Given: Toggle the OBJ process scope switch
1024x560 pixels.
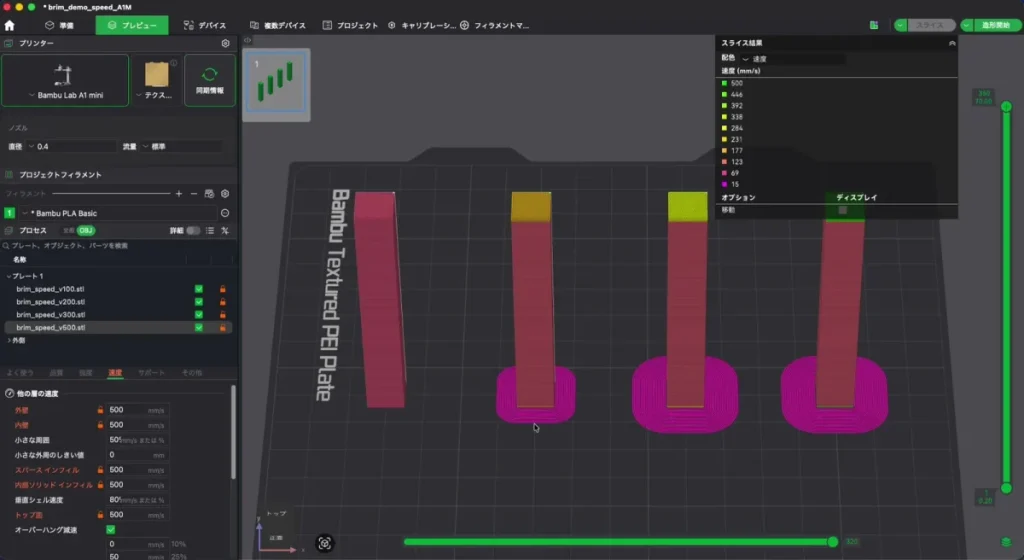Looking at the screenshot, I should 86,230.
